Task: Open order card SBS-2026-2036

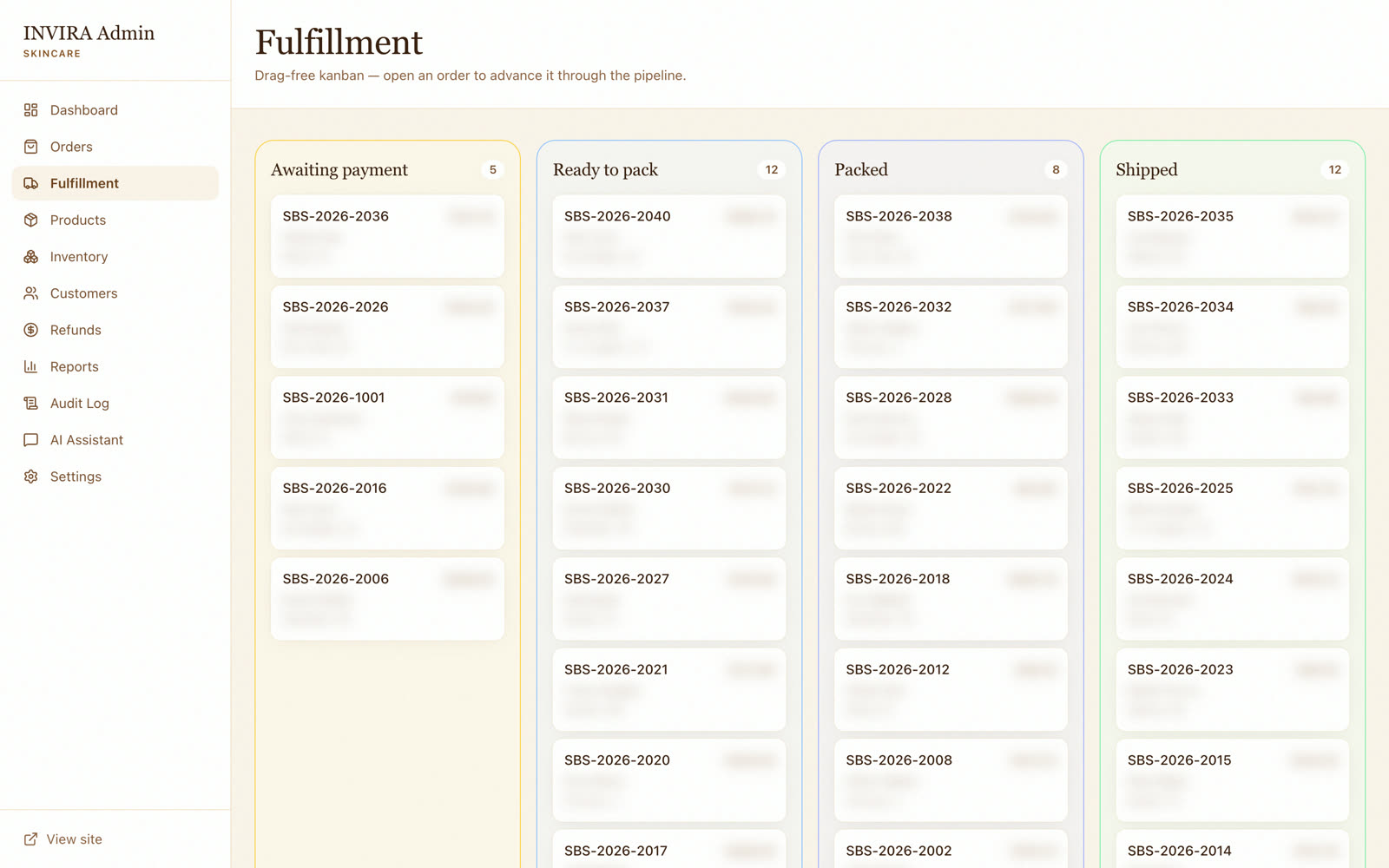Action: click(x=387, y=236)
